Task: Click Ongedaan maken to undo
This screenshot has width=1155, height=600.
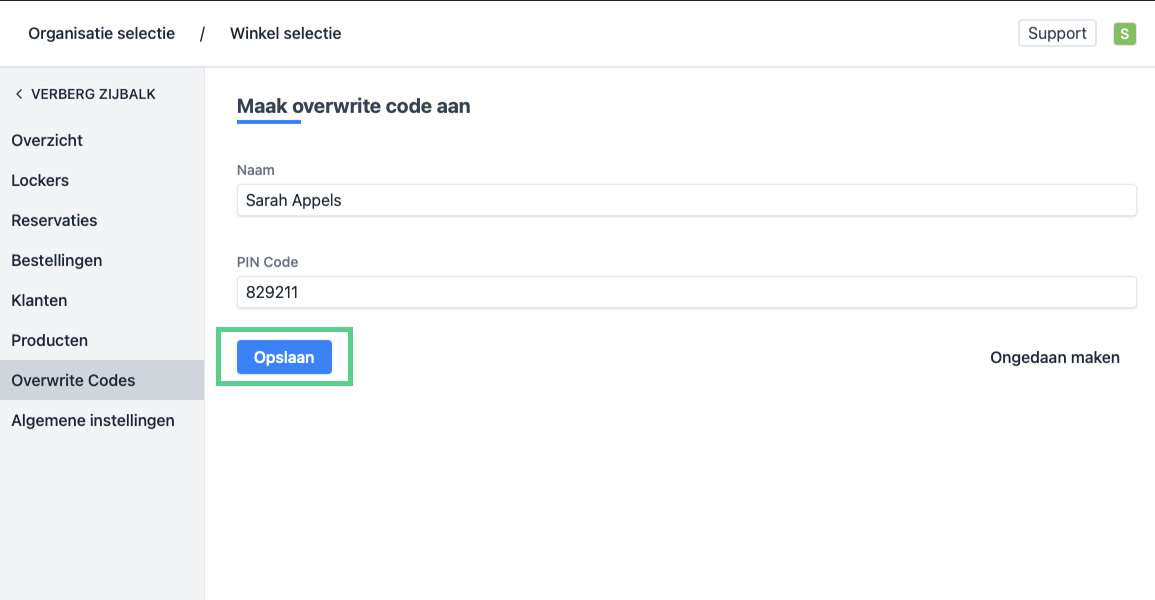Action: click(x=1054, y=357)
